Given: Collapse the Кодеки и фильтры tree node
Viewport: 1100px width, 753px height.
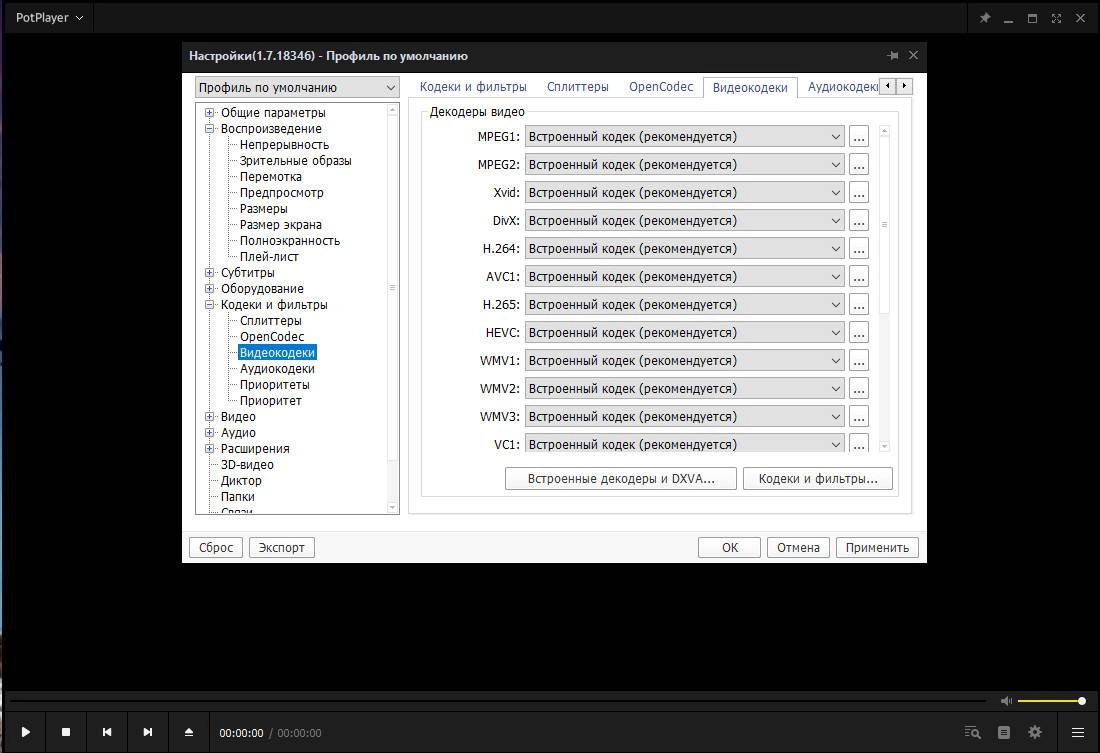Looking at the screenshot, I should click(209, 305).
